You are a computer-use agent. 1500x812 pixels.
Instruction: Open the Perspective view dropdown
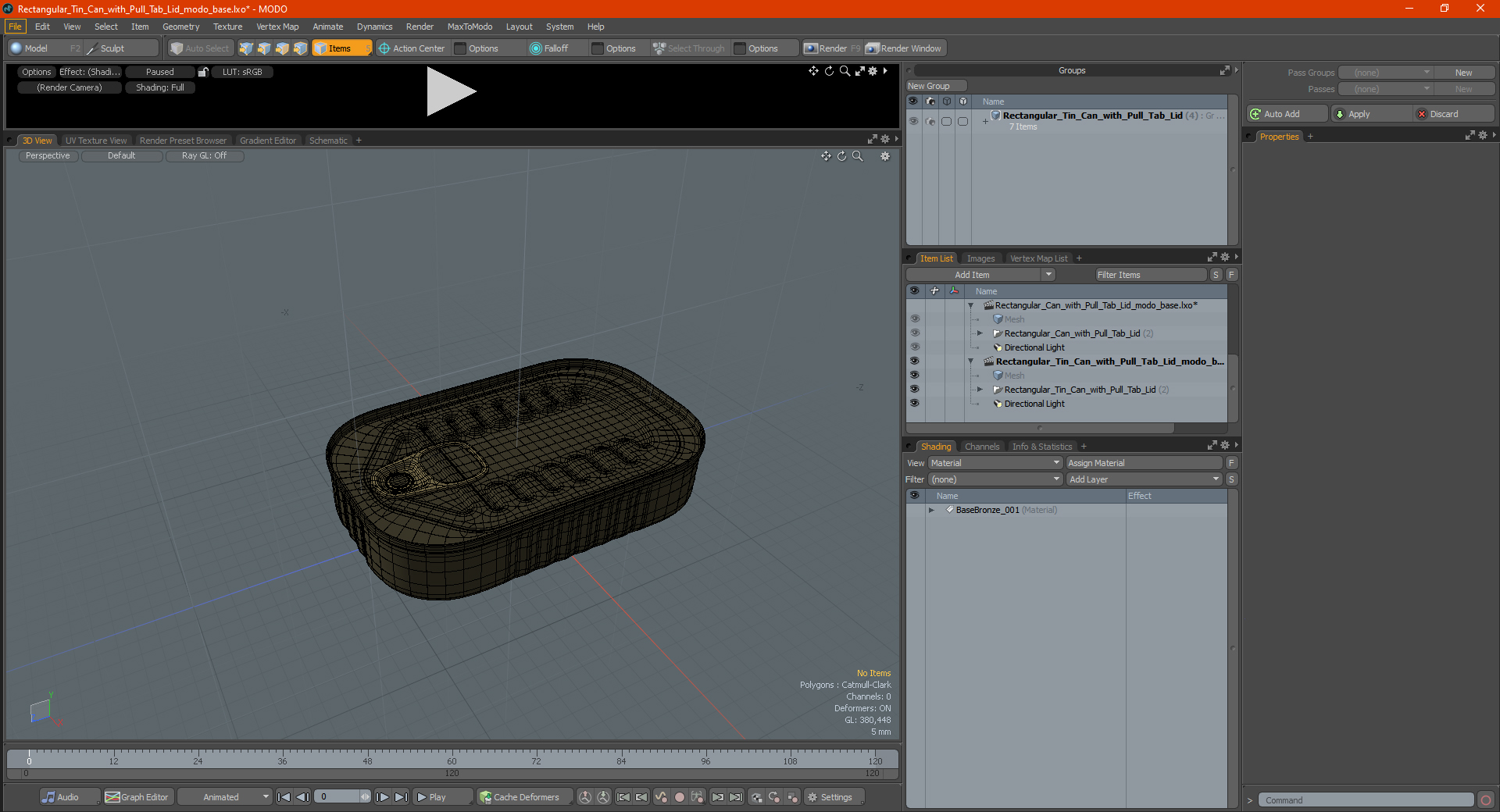[x=48, y=156]
